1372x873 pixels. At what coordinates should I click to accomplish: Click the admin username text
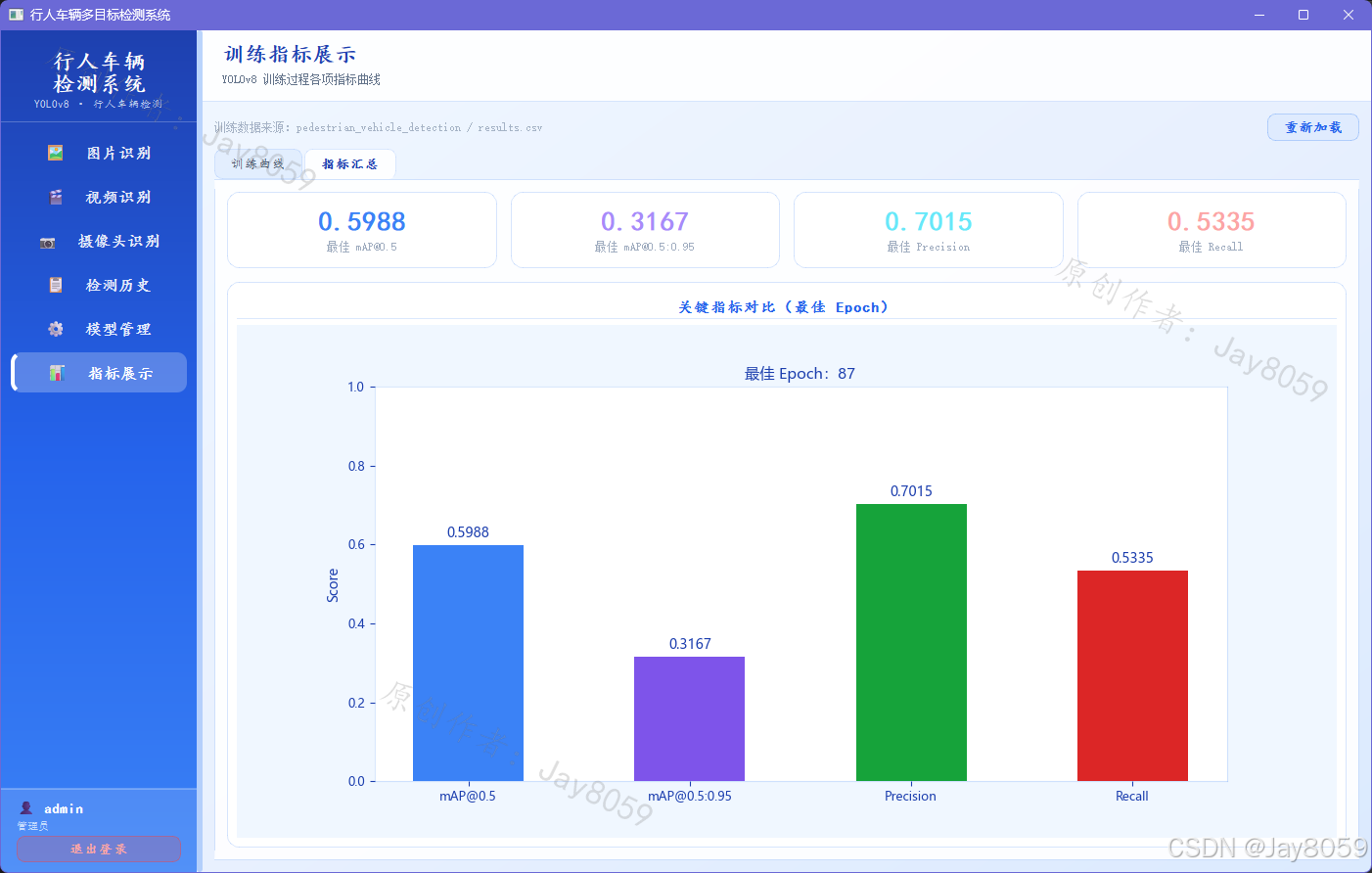pos(64,808)
